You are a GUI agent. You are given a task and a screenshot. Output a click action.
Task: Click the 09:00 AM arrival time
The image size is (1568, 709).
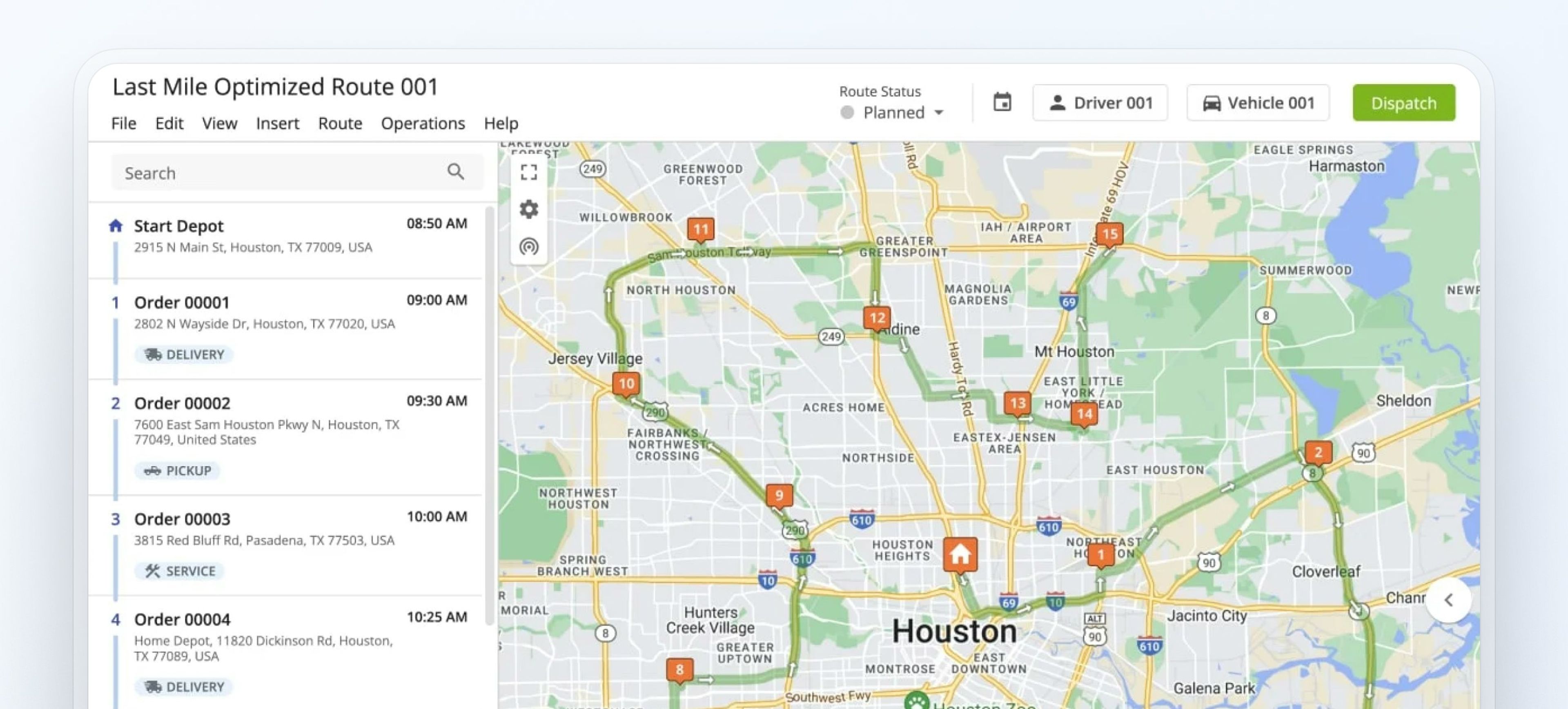(x=437, y=300)
